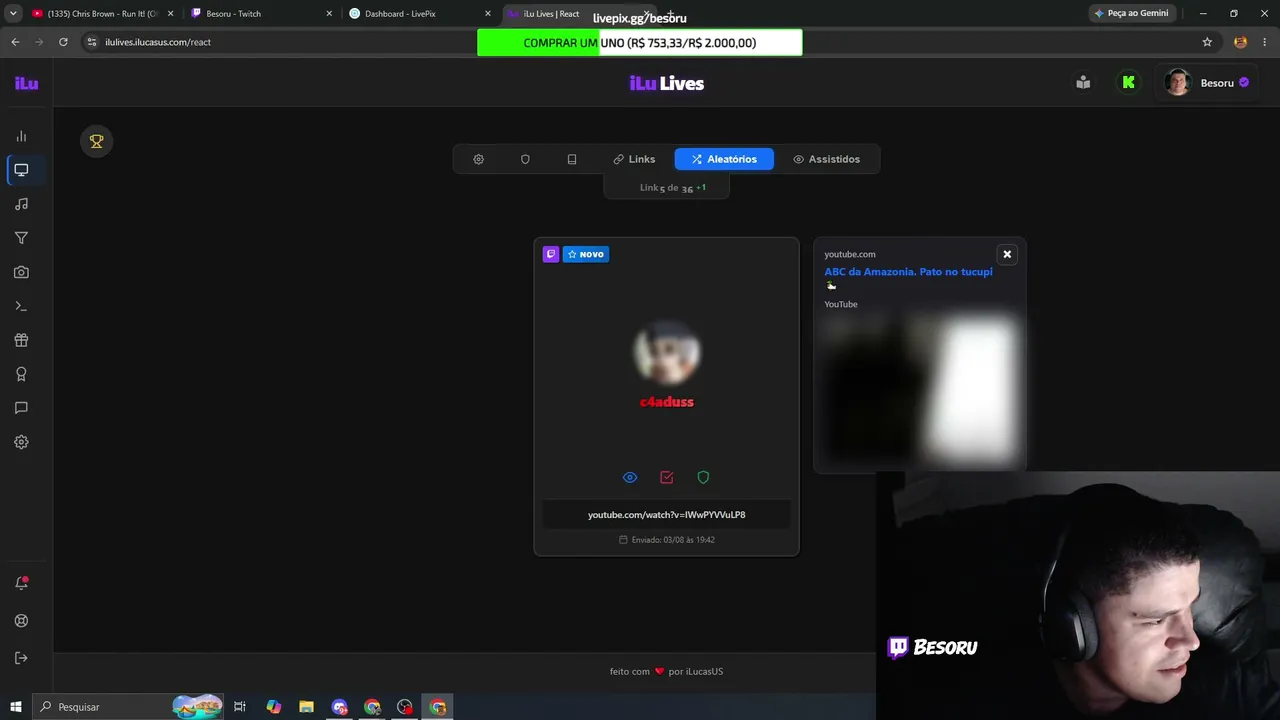Close the Besoru - Twitch browser tab
The width and height of the screenshot is (1280, 720).
[329, 14]
